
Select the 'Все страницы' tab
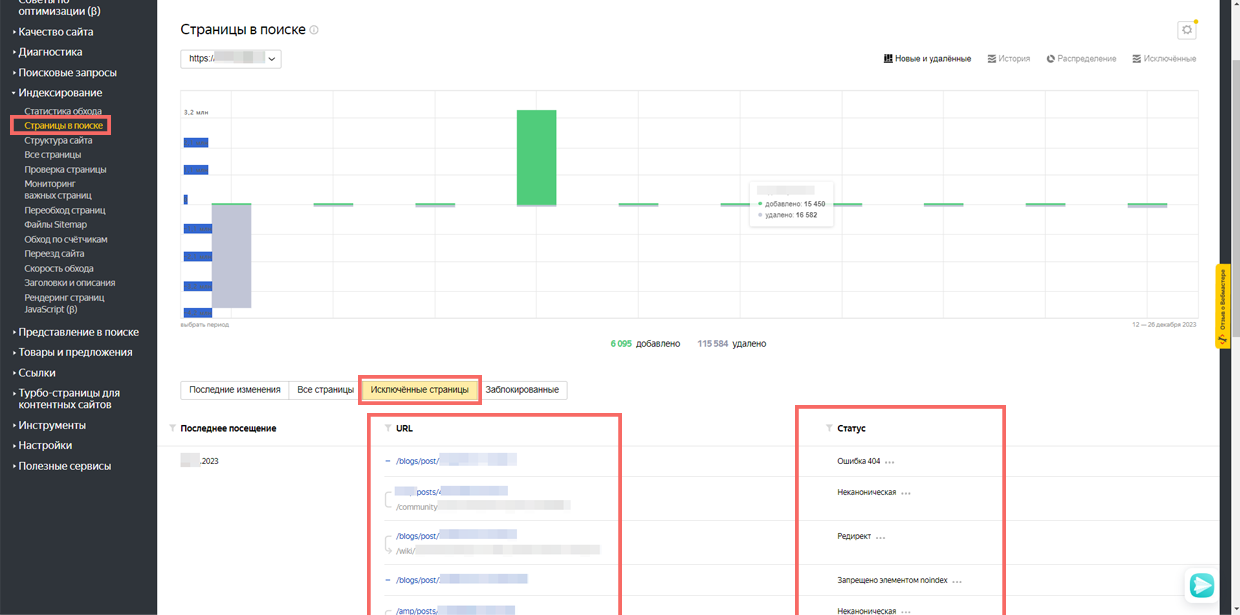(x=325, y=389)
